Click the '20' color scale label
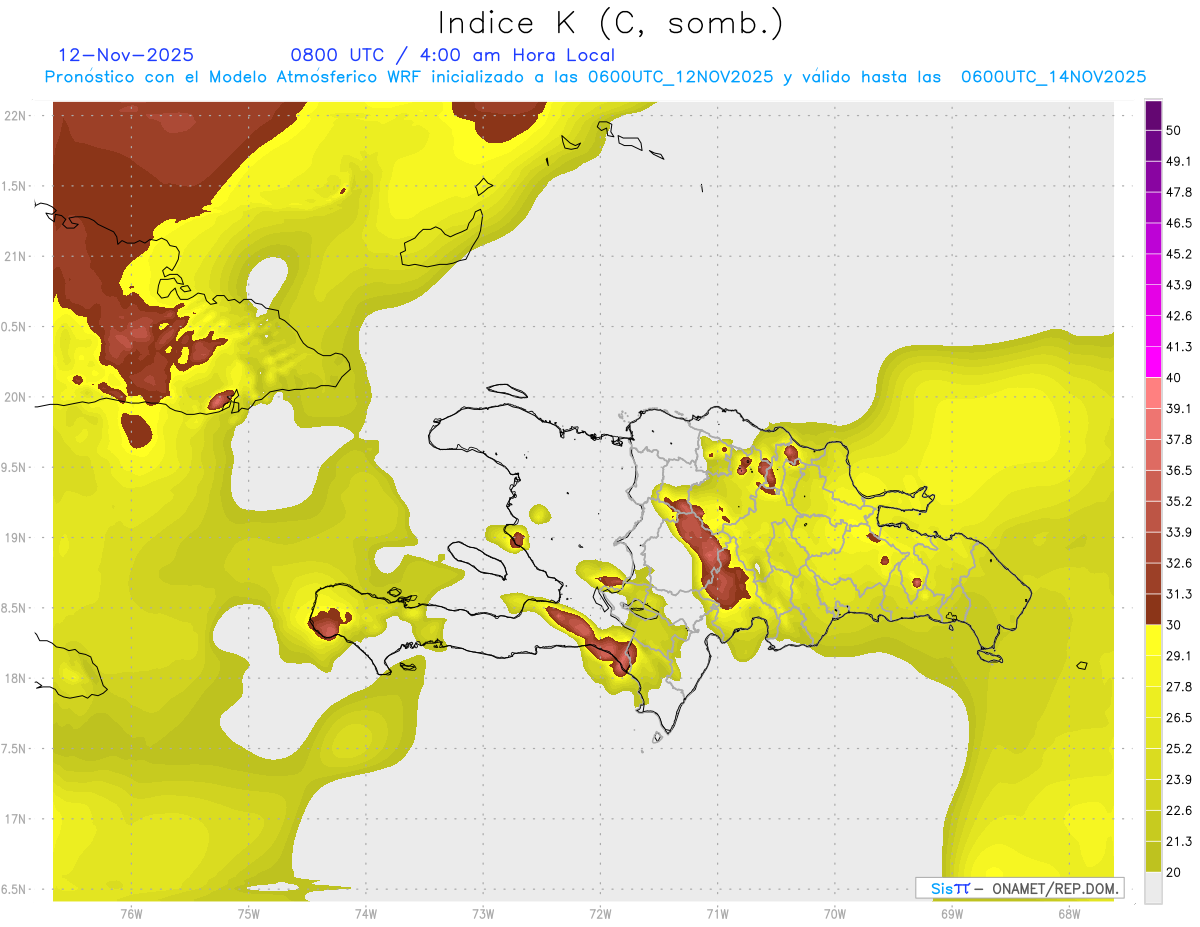The image size is (1200, 927). 1174,872
